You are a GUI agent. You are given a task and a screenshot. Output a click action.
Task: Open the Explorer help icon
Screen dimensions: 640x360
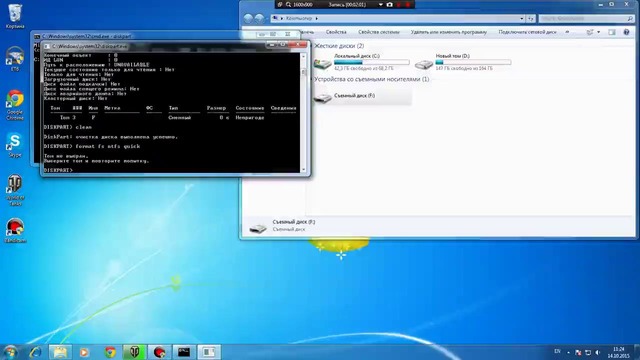(x=627, y=32)
